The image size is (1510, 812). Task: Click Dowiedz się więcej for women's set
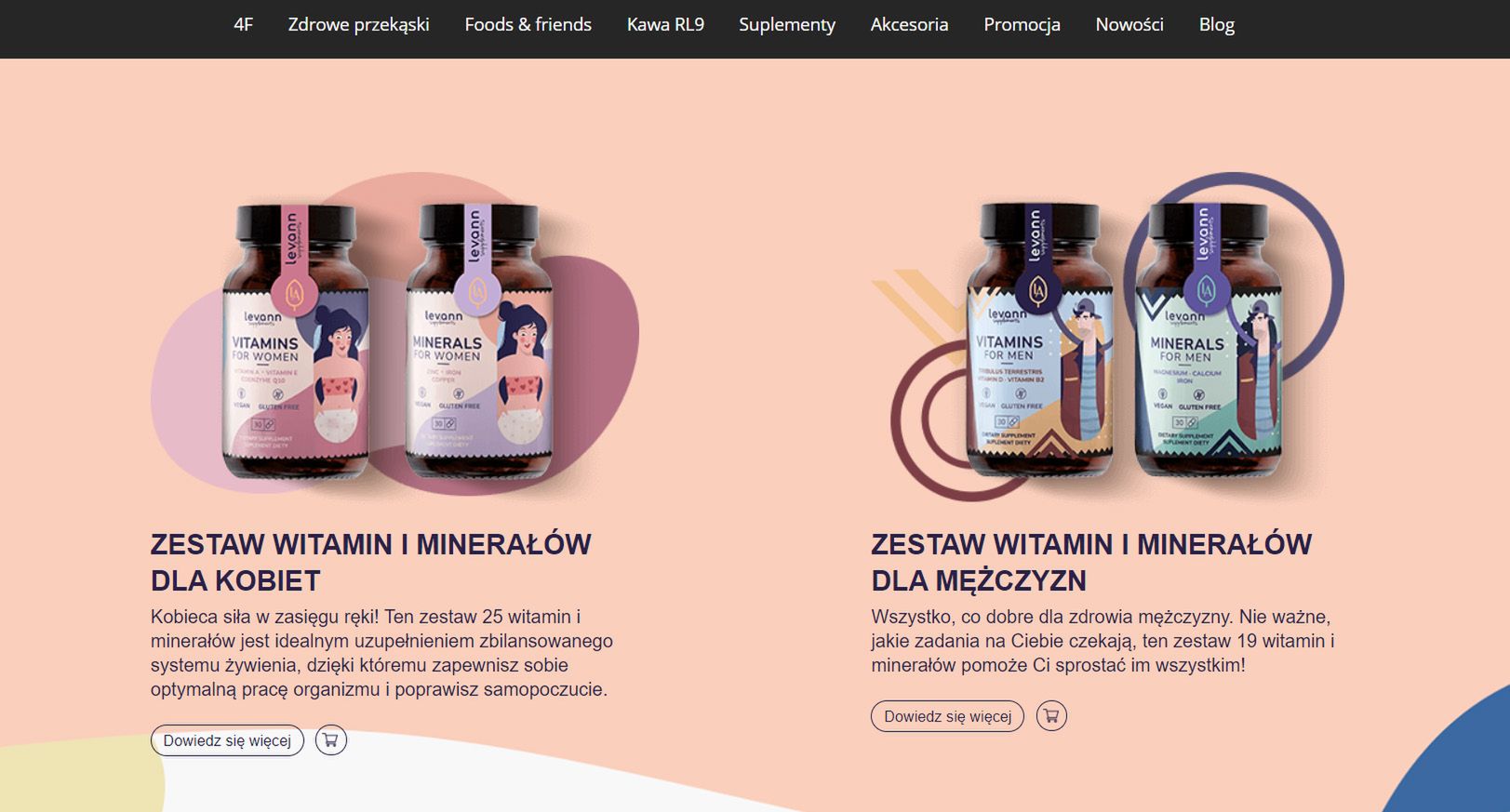pyautogui.click(x=227, y=740)
